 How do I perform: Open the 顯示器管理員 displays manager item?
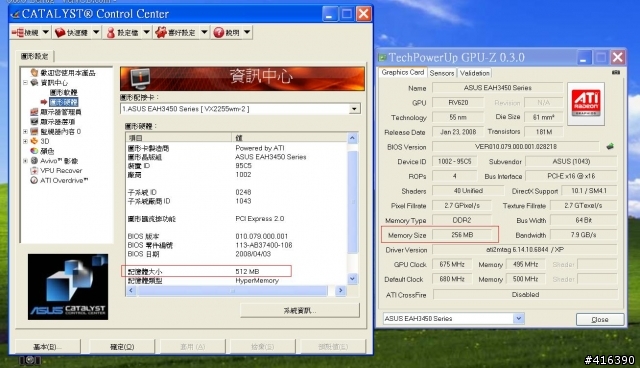[60, 112]
